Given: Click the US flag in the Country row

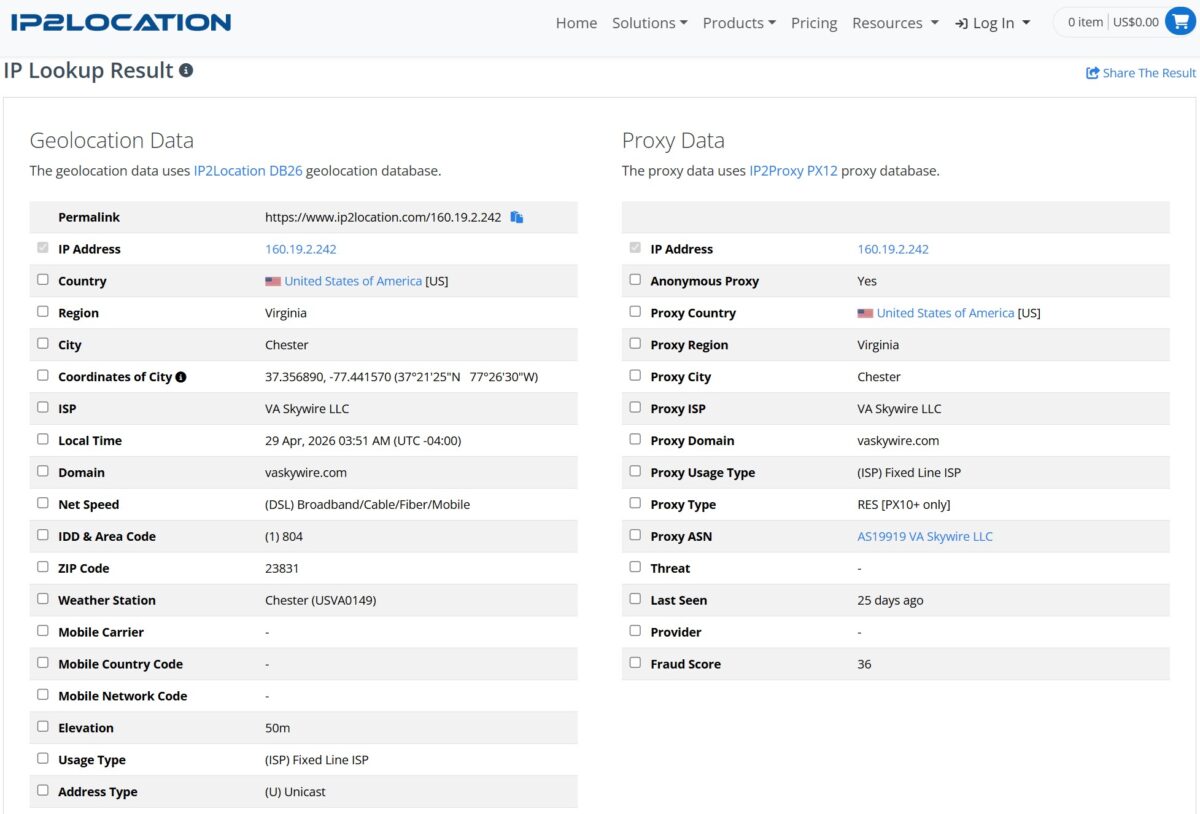Looking at the screenshot, I should pyautogui.click(x=273, y=281).
